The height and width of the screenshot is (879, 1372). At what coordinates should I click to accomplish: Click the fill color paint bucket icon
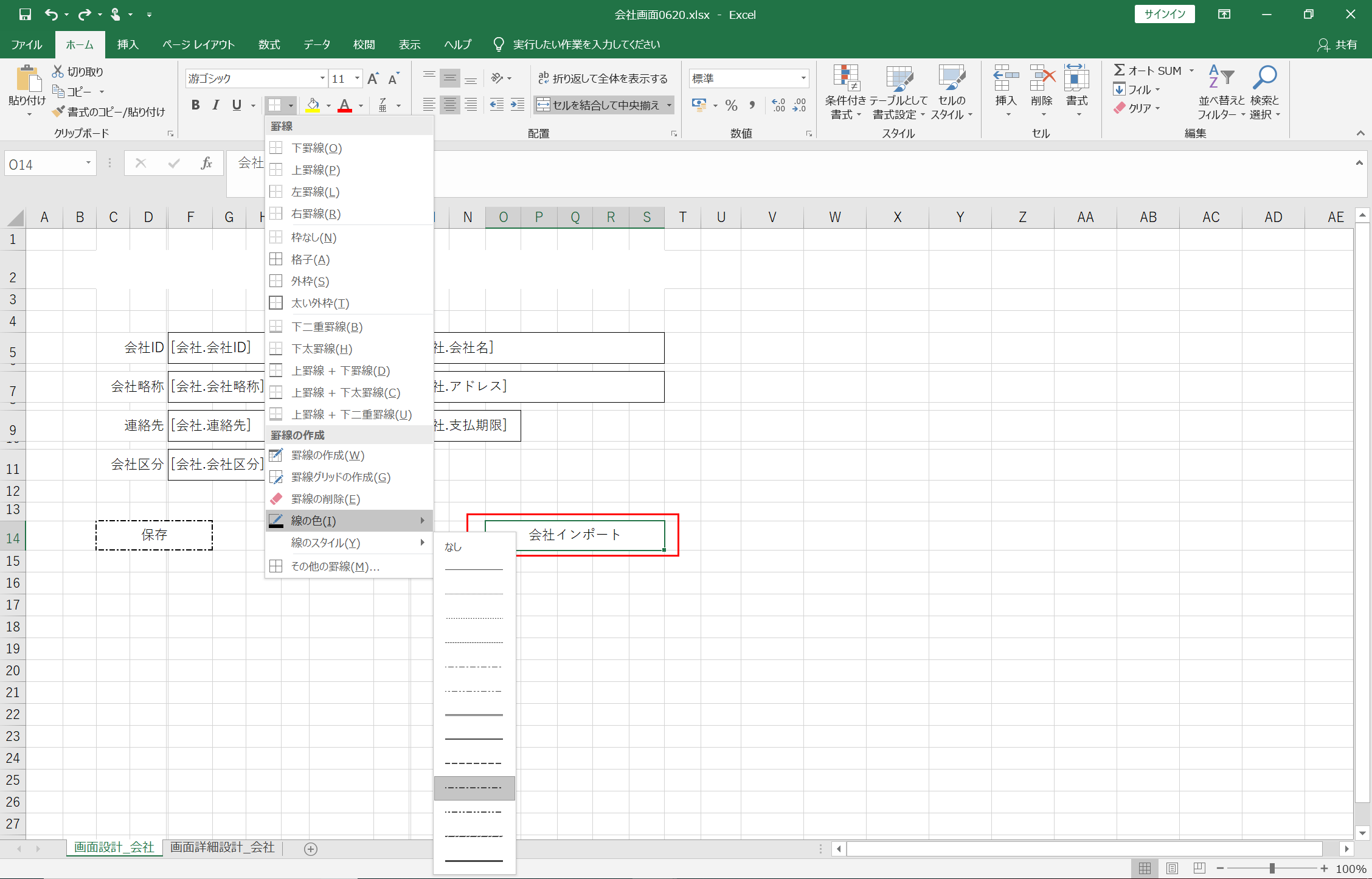click(x=313, y=105)
